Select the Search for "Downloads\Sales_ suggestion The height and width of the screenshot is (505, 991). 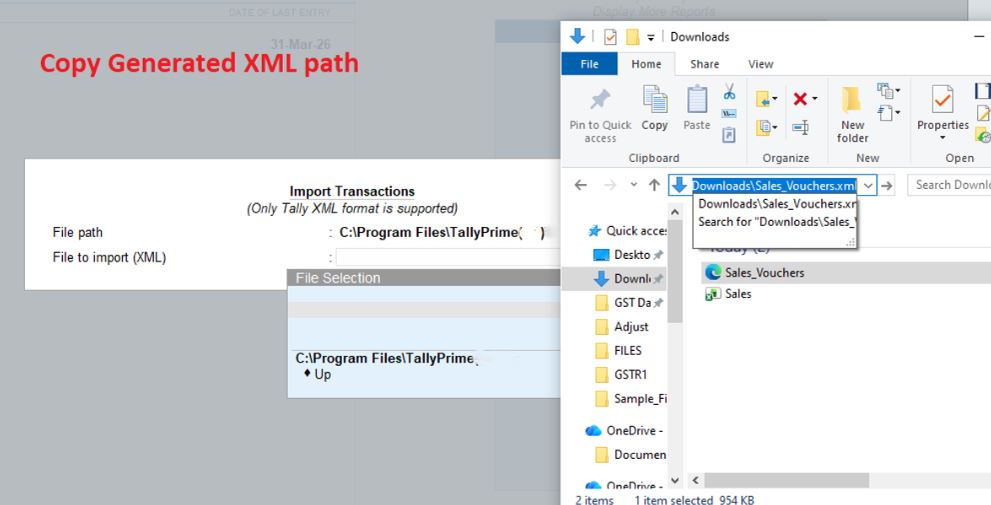tap(775, 222)
